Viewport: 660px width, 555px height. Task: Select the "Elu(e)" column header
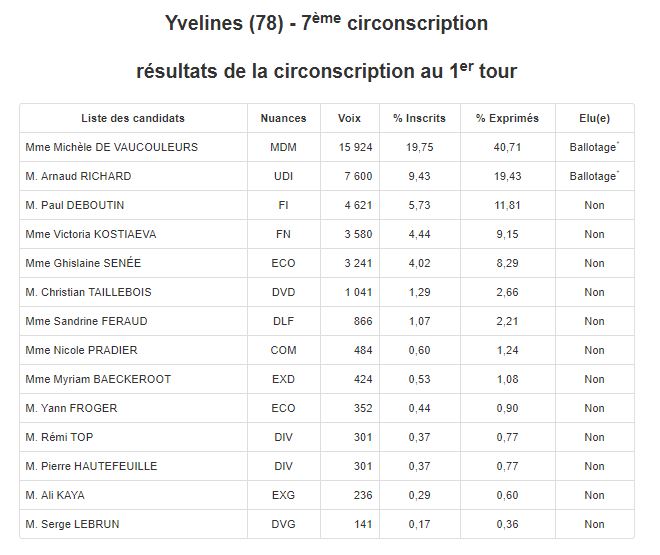(x=594, y=118)
